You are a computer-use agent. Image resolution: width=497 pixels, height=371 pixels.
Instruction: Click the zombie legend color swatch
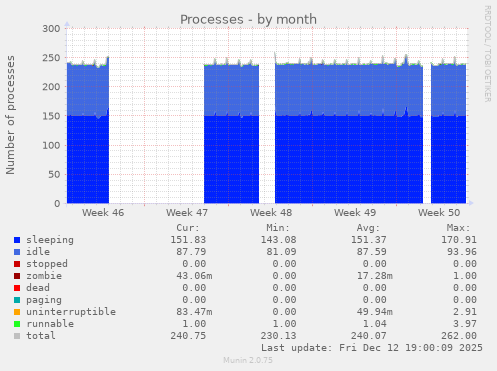pos(17,276)
